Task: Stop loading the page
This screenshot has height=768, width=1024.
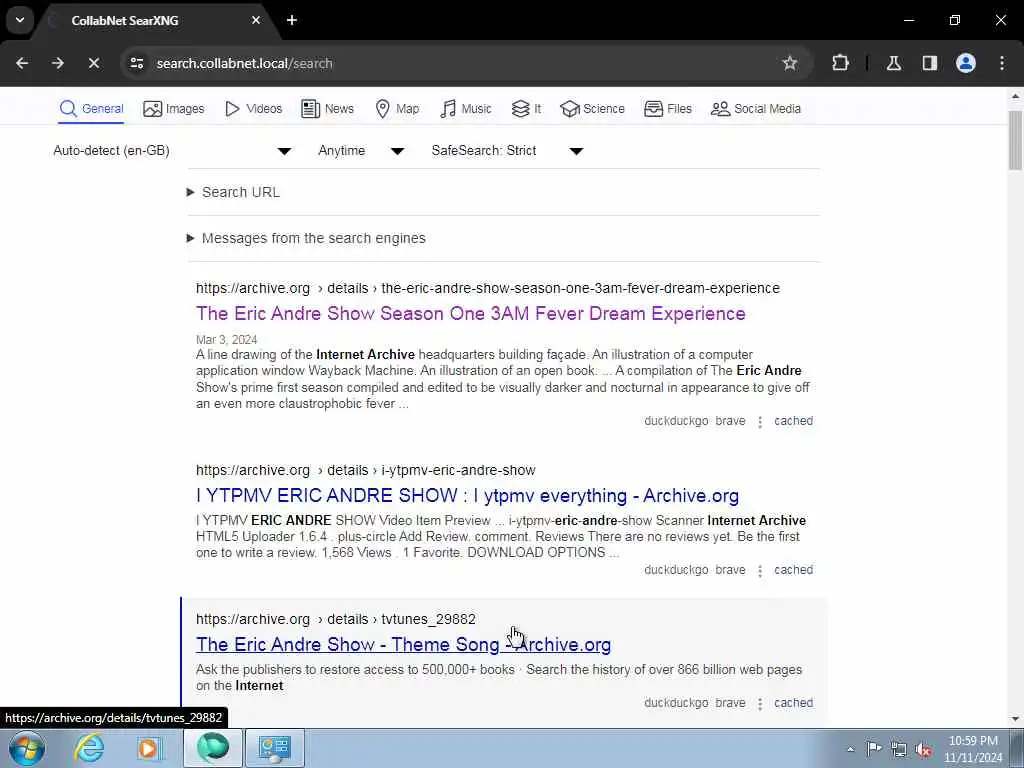Action: point(94,63)
